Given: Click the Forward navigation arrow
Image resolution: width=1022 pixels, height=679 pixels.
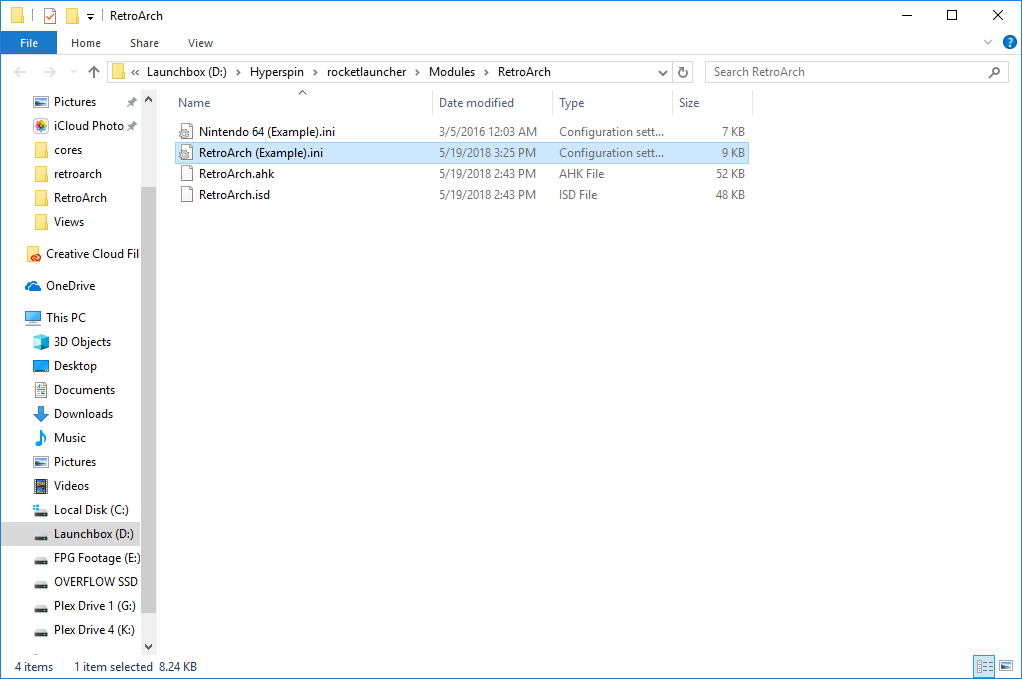Looking at the screenshot, I should coord(50,72).
